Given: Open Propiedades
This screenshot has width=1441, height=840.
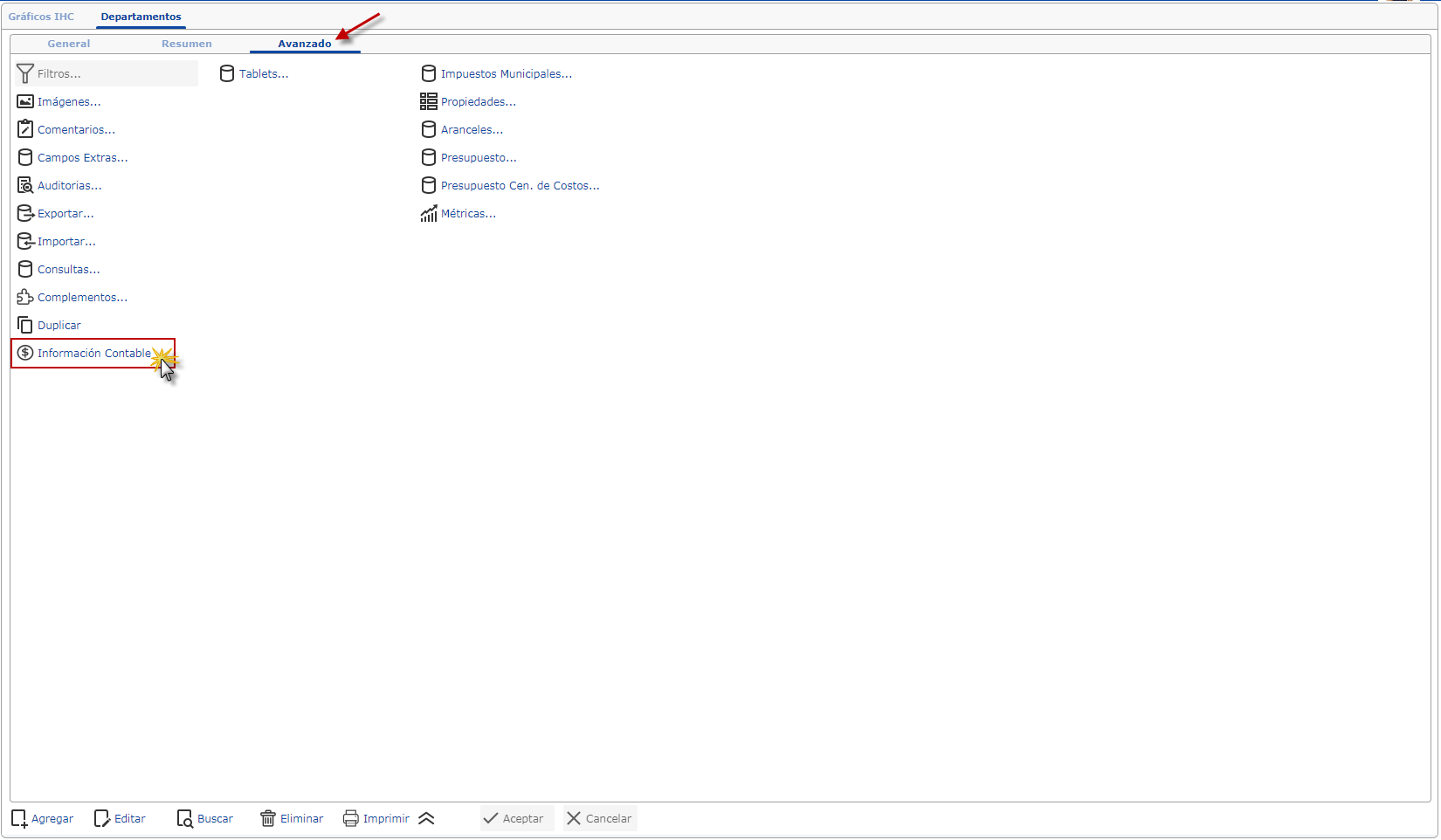Looking at the screenshot, I should (x=479, y=102).
